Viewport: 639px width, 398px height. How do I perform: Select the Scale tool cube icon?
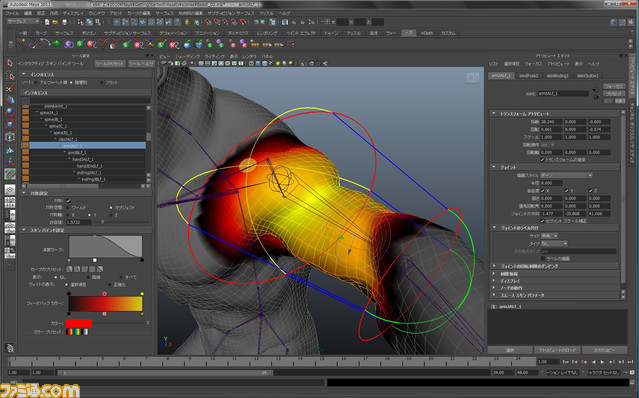(10, 125)
